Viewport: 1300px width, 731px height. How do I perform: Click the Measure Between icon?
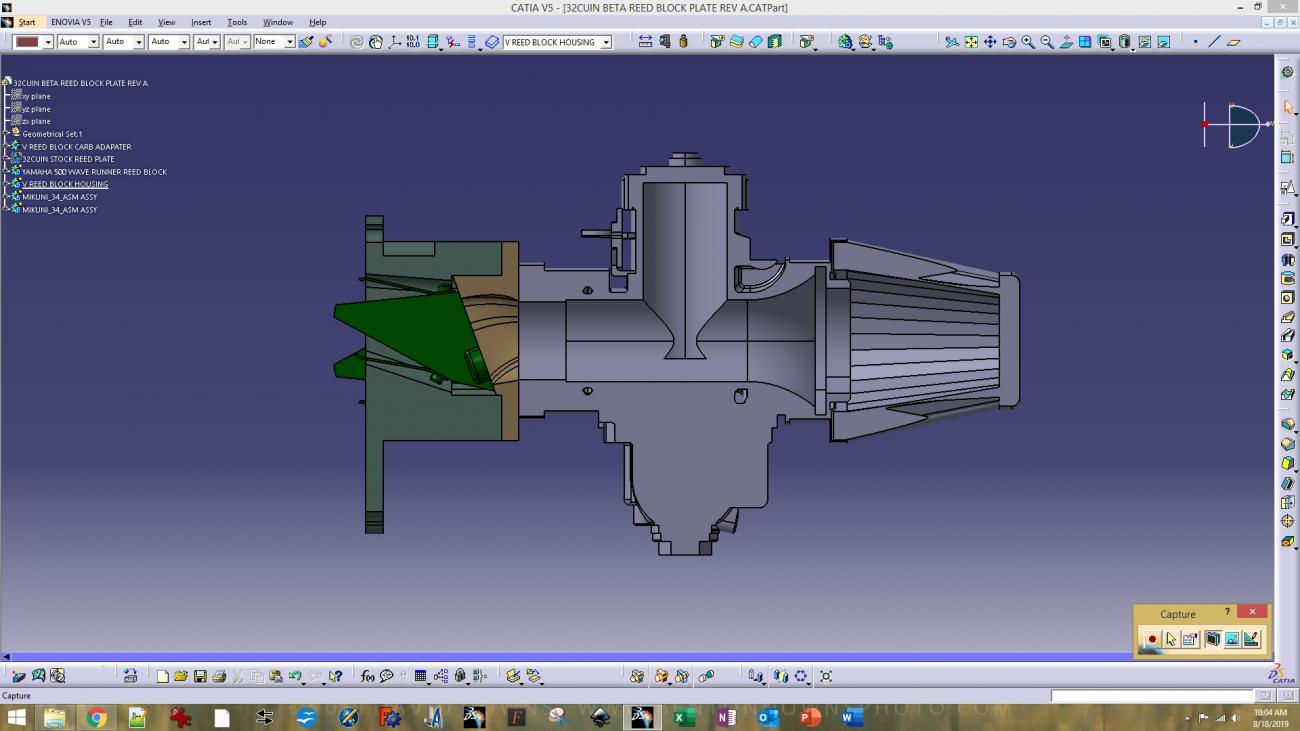[x=645, y=42]
